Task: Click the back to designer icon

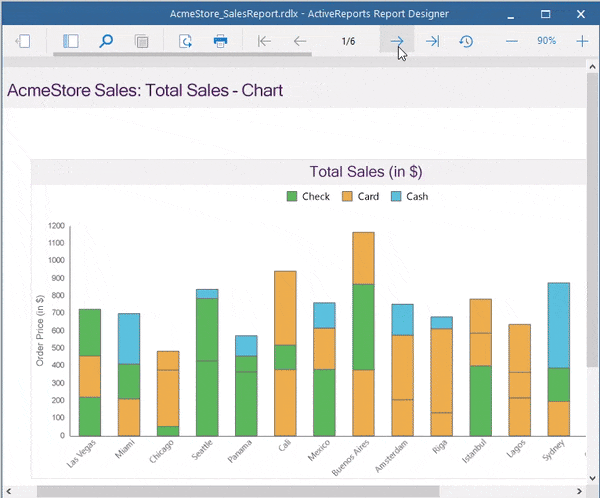Action: (23, 41)
